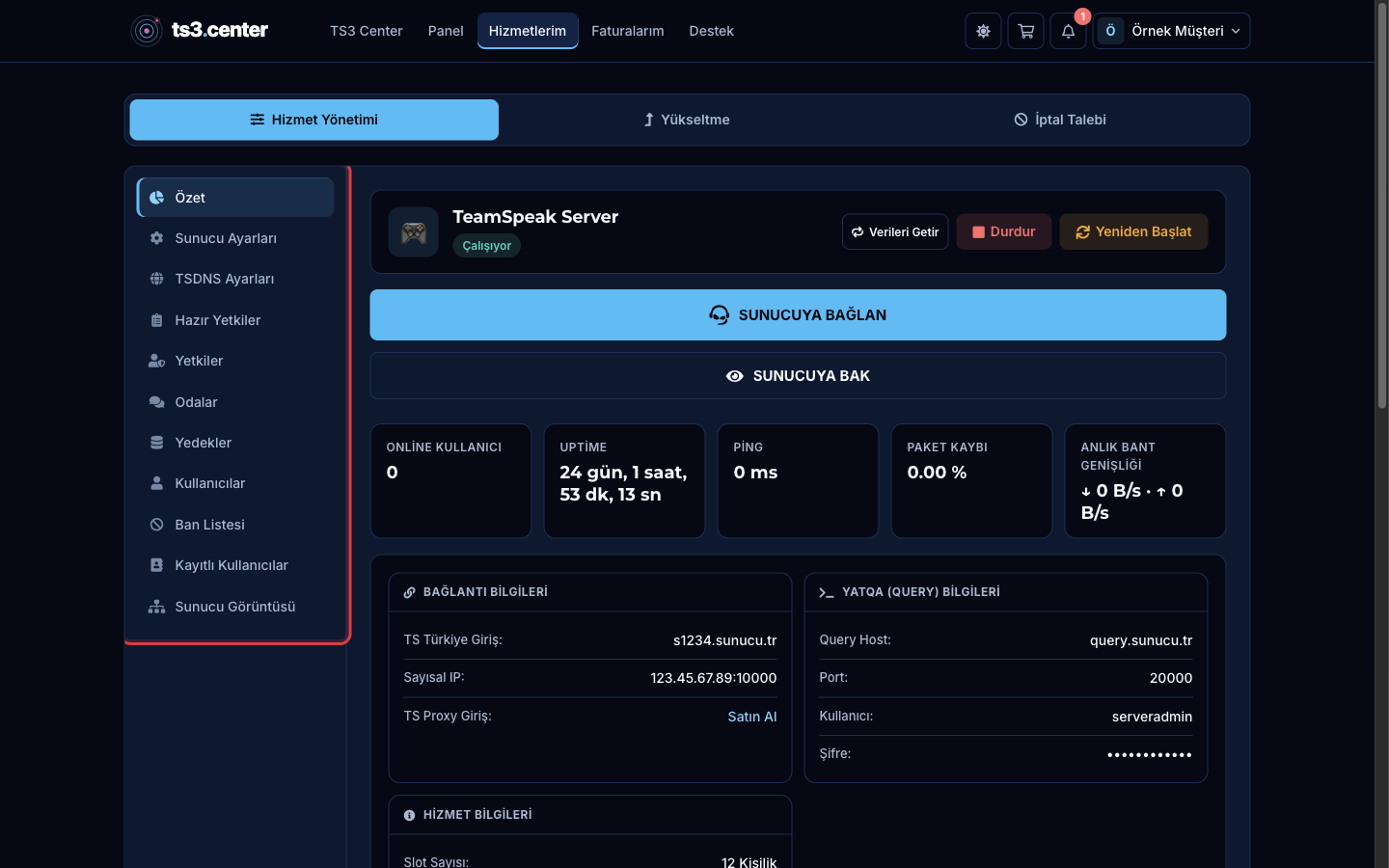This screenshot has height=868, width=1389.
Task: Click the query port value 20000
Action: pyautogui.click(x=1171, y=678)
